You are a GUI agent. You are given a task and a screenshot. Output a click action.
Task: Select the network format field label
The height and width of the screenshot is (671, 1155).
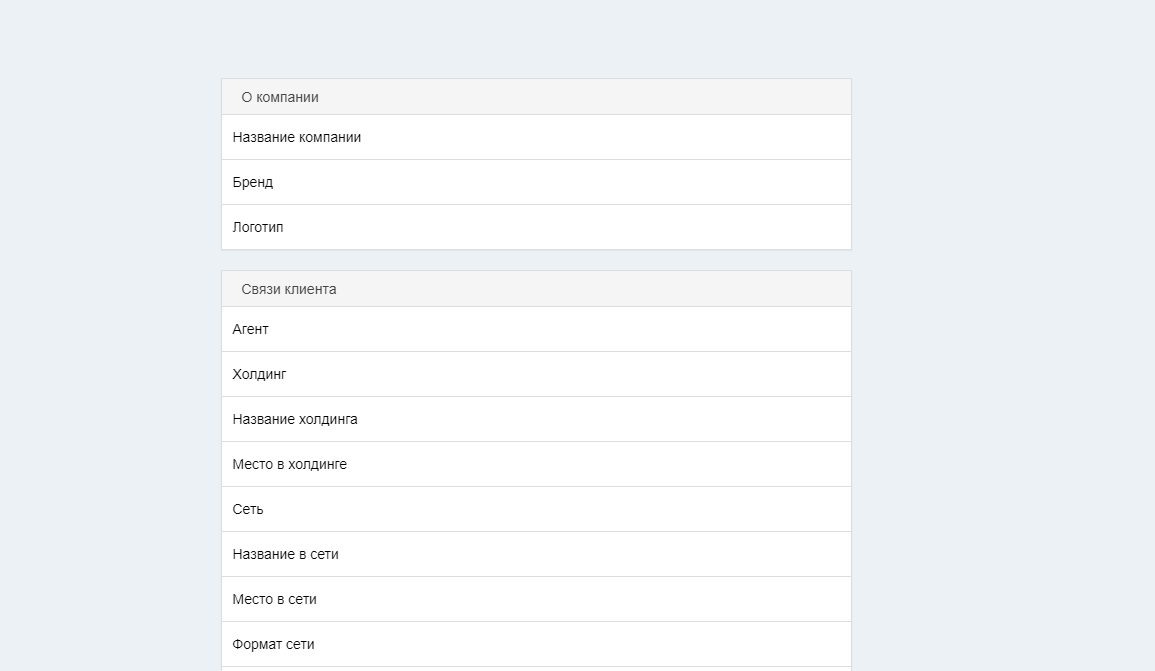(x=273, y=644)
